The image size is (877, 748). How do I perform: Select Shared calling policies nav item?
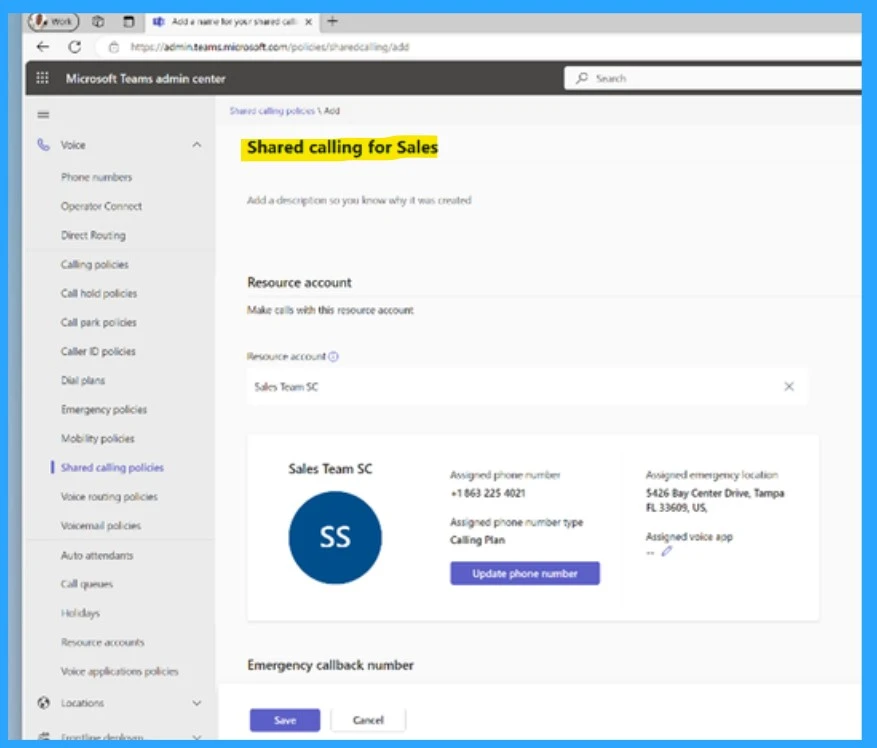112,468
